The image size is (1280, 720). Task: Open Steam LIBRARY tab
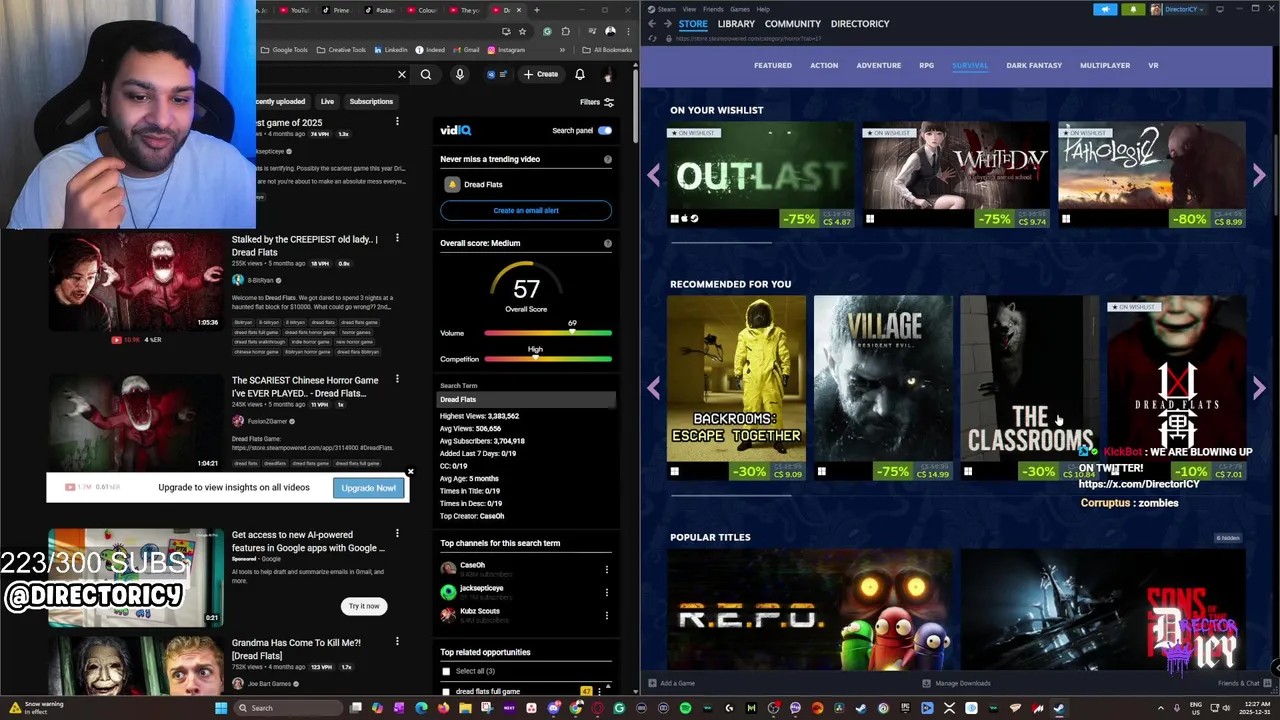coord(736,24)
